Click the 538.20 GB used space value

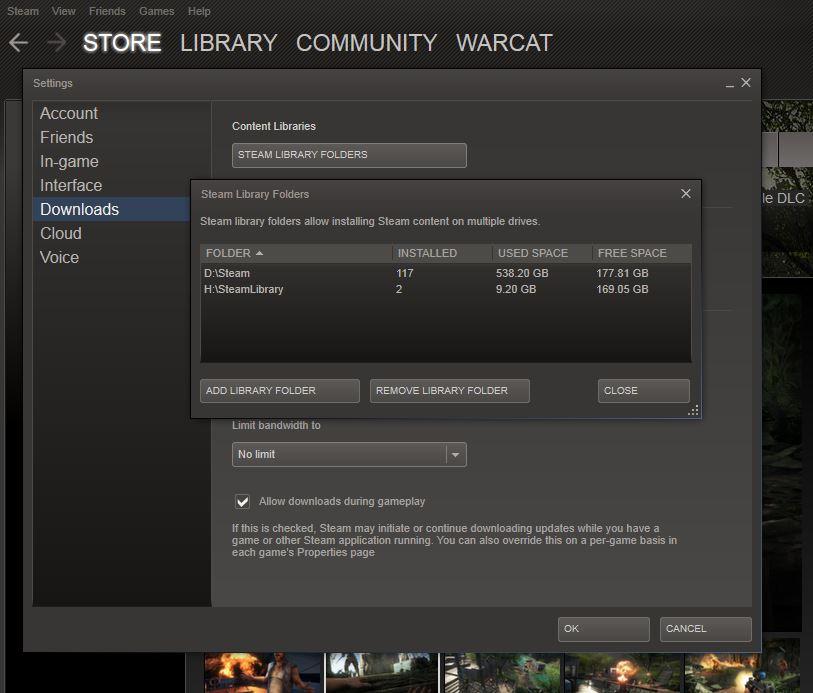(522, 273)
